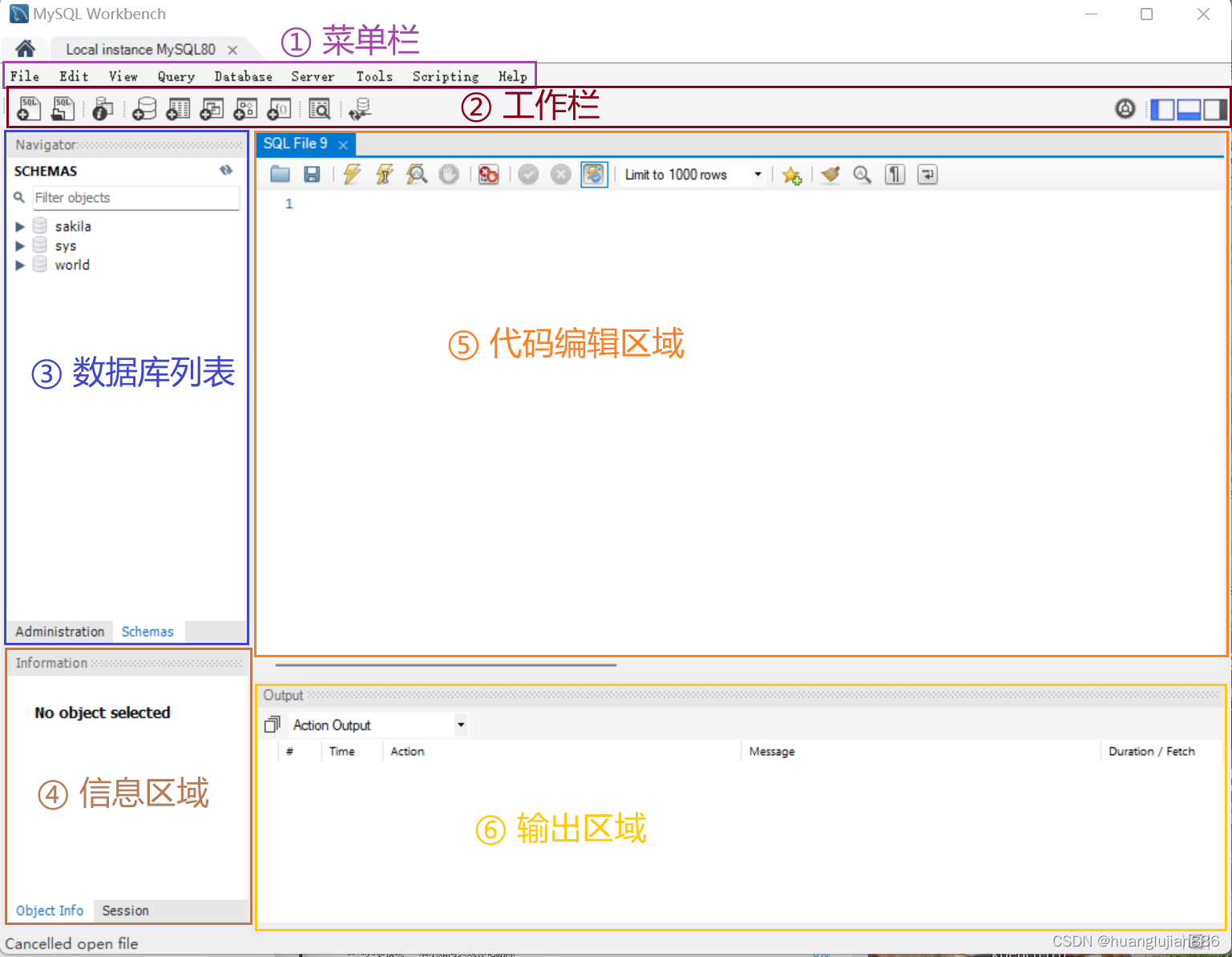Toggle the right sidebar panel
The height and width of the screenshot is (957, 1232).
(1215, 109)
